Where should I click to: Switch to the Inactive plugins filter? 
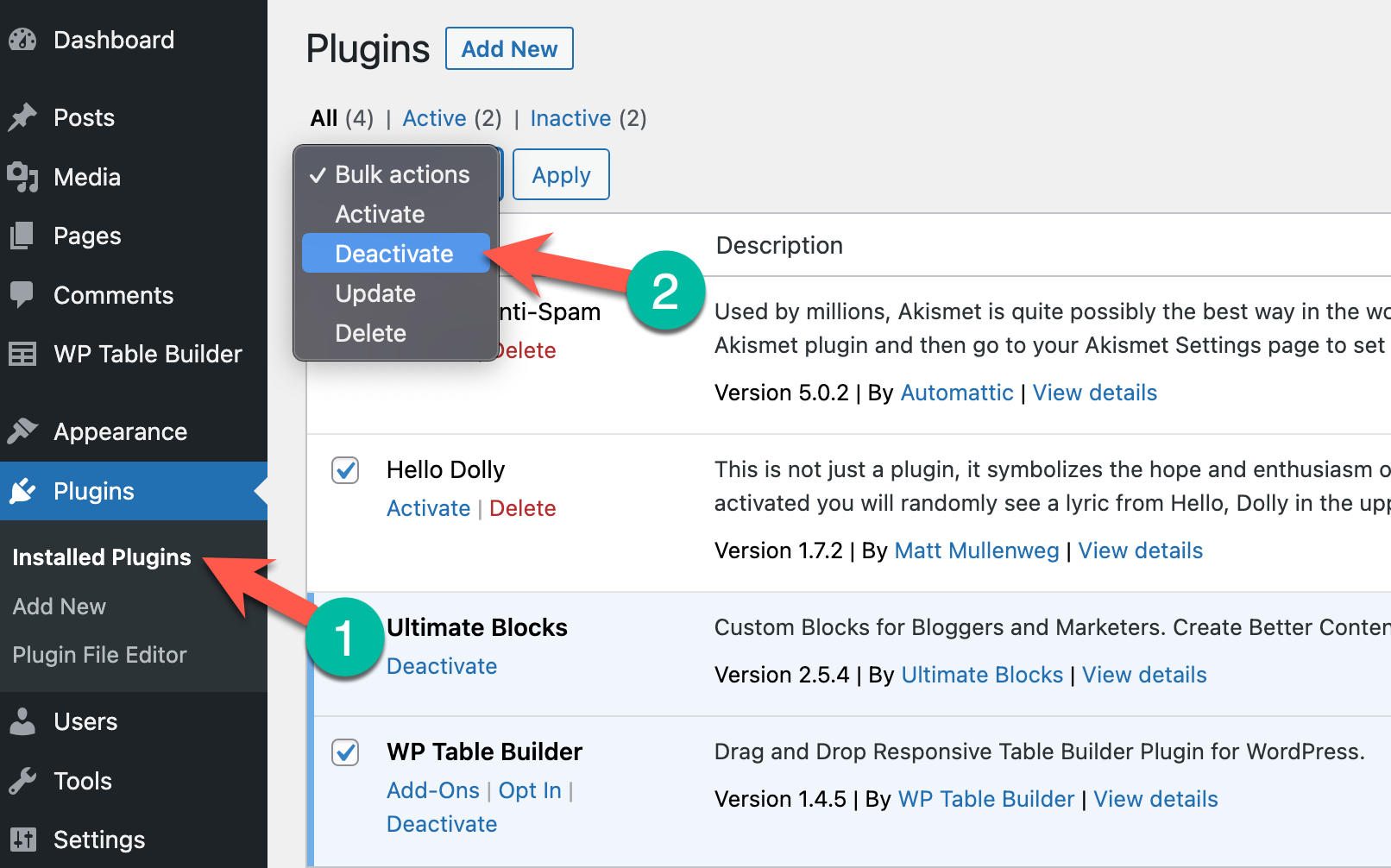click(x=570, y=118)
